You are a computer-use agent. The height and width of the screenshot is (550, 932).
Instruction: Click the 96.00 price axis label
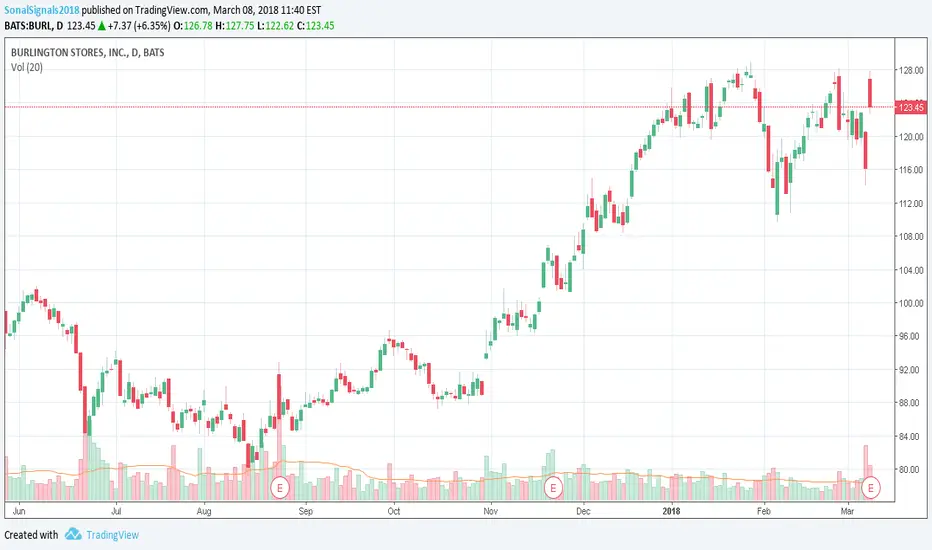tap(911, 337)
